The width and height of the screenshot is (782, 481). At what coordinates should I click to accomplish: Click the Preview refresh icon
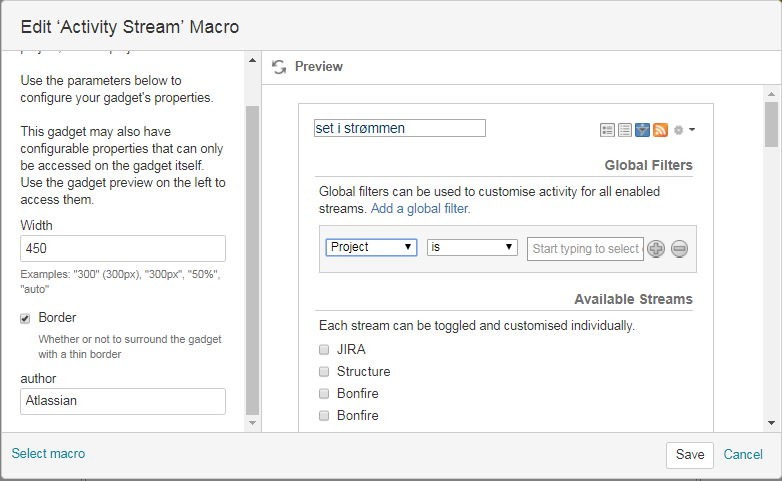[x=280, y=67]
